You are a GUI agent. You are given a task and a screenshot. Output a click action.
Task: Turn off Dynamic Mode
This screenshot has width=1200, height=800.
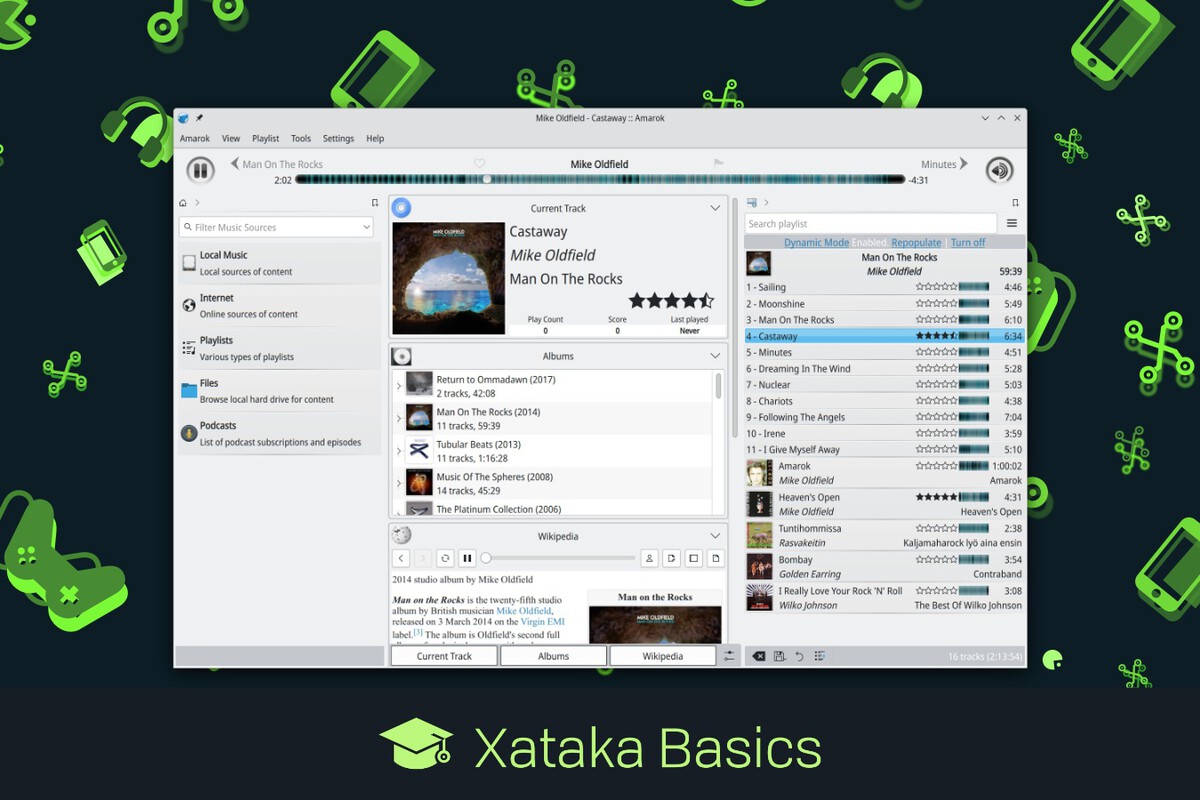pos(967,242)
